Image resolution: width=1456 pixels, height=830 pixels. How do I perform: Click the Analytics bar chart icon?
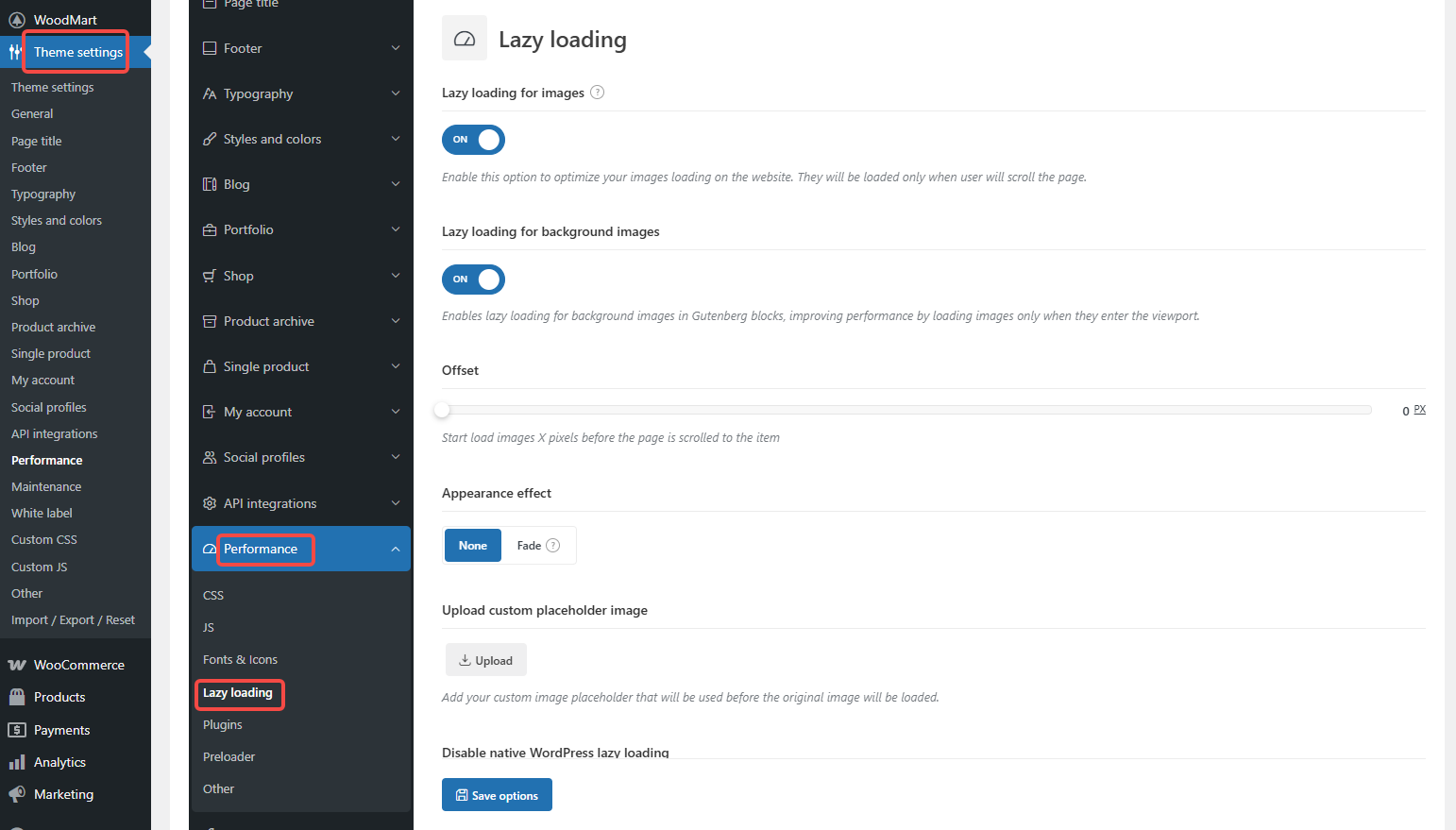tap(17, 762)
